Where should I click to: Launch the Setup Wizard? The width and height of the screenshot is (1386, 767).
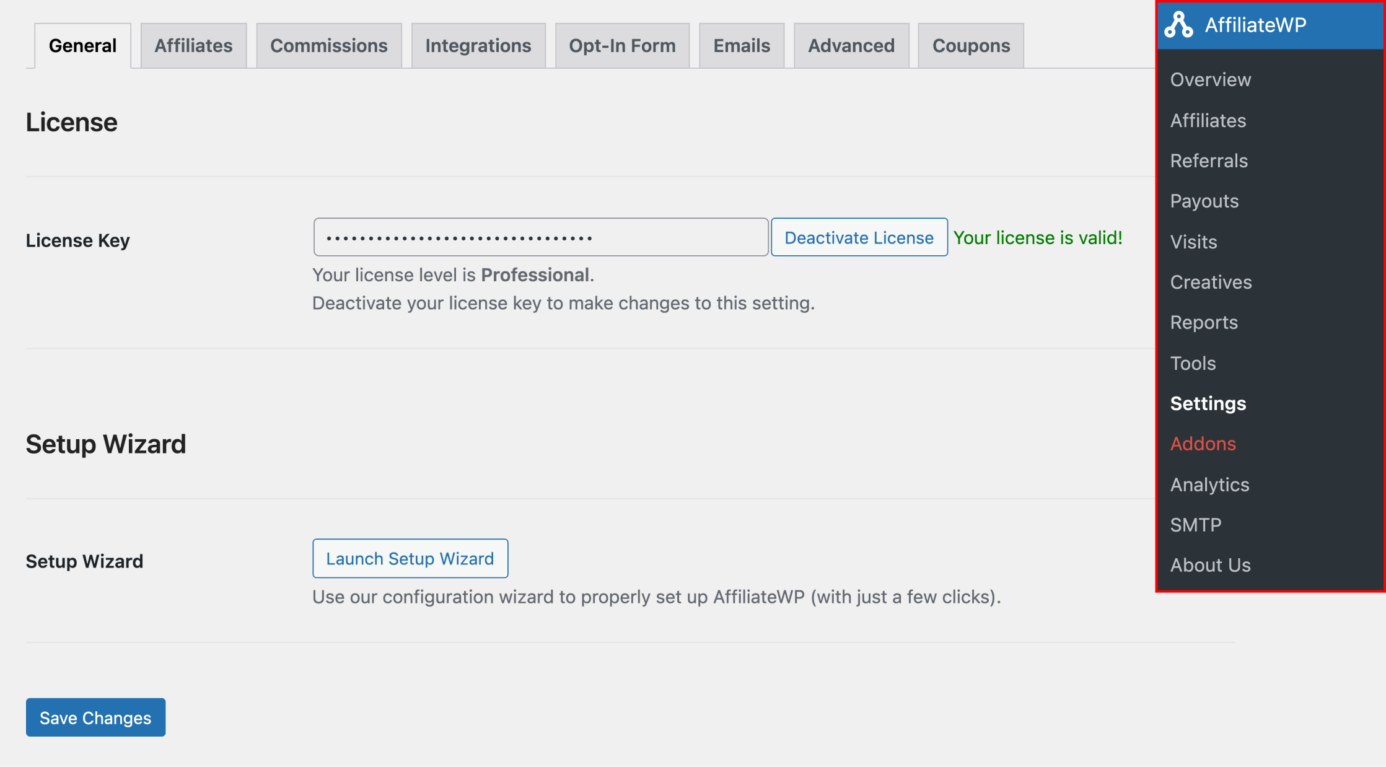coord(410,558)
